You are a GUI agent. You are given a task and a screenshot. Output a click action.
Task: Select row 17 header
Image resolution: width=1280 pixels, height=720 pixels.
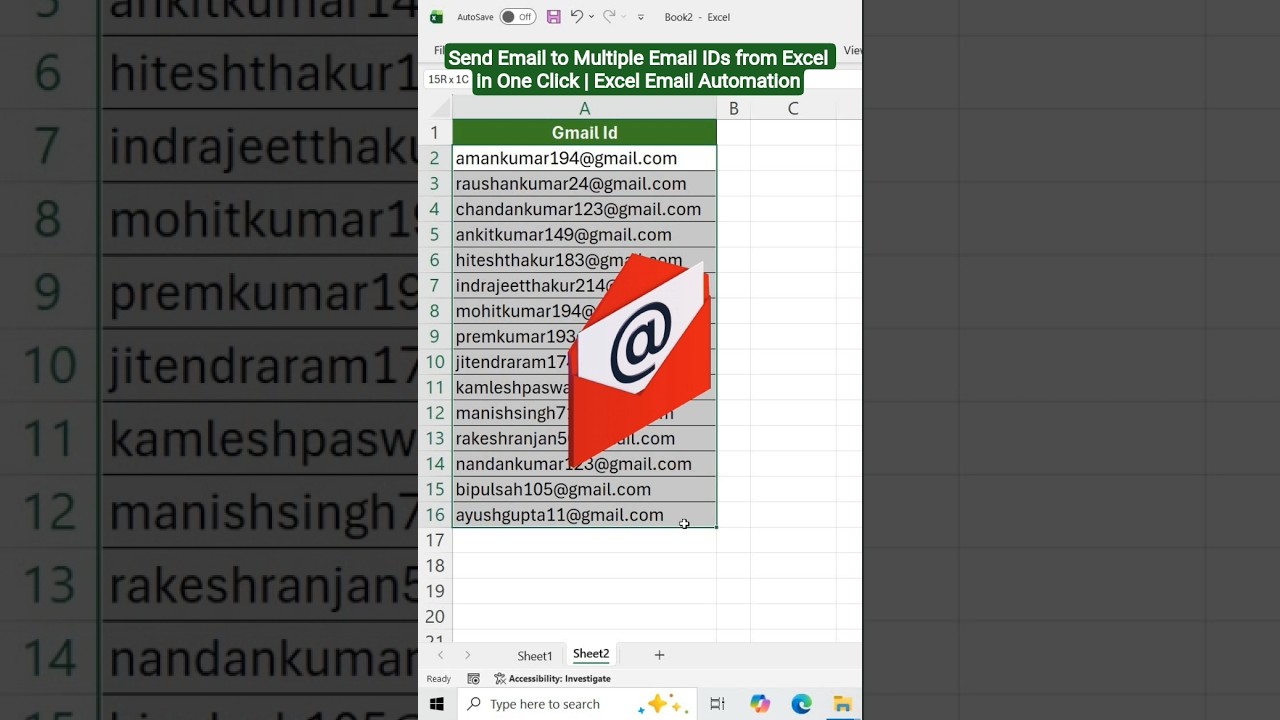[x=435, y=541]
